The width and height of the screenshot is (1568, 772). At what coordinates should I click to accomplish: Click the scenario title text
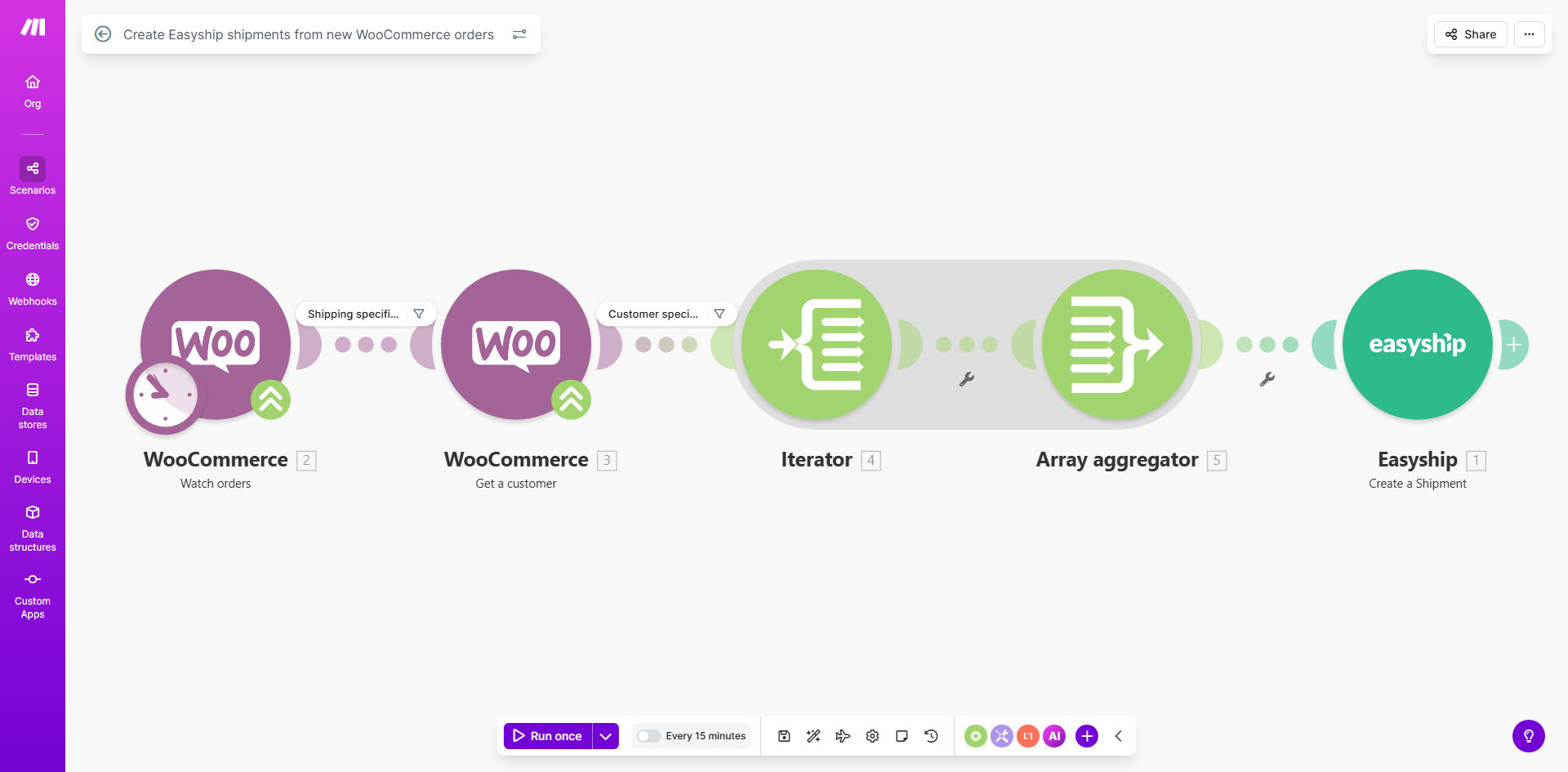[309, 34]
